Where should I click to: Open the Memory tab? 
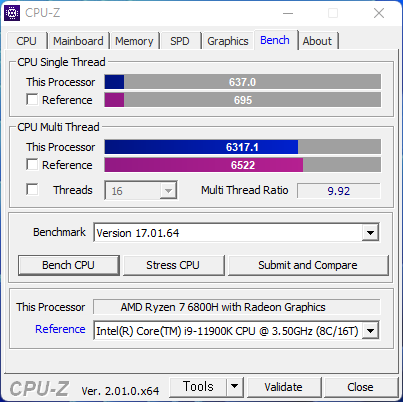point(134,41)
